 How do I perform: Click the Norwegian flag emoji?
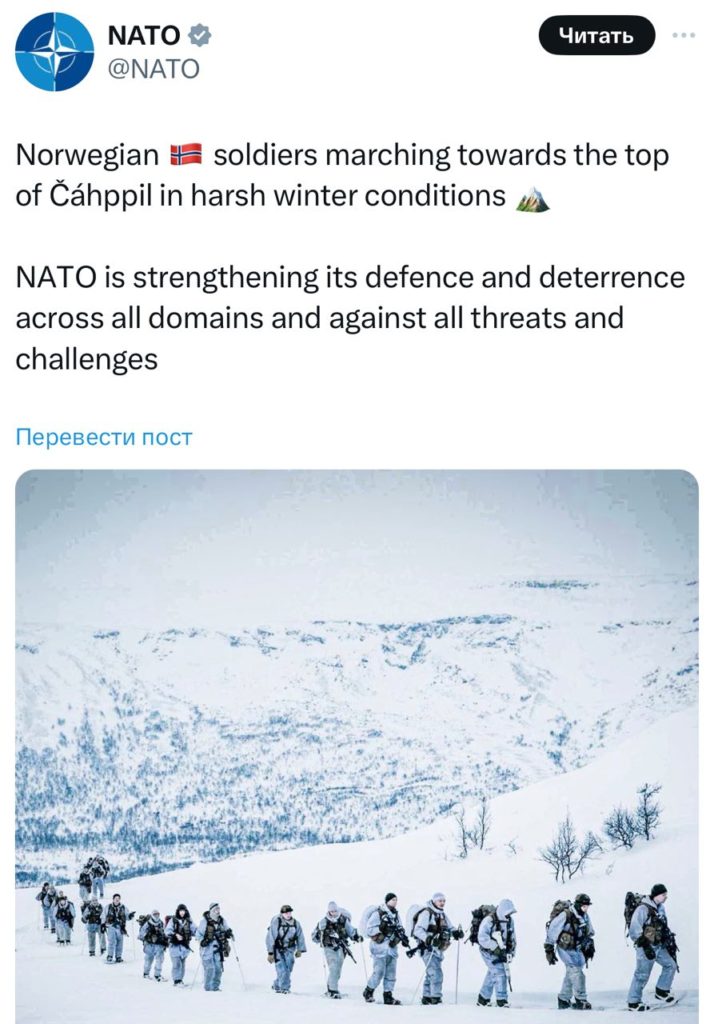(x=187, y=155)
